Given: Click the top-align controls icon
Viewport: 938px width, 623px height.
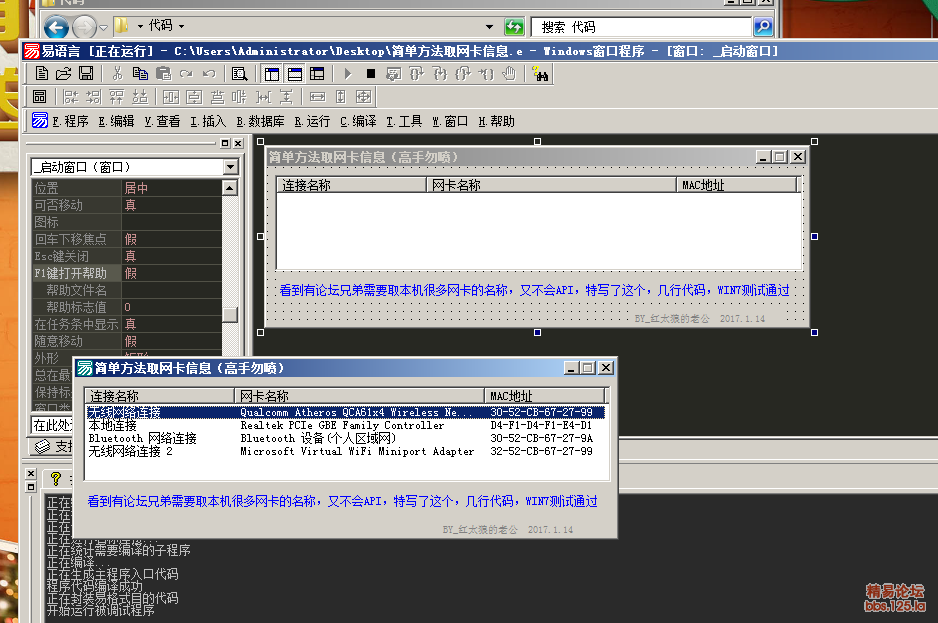Looking at the screenshot, I should 117,96.
